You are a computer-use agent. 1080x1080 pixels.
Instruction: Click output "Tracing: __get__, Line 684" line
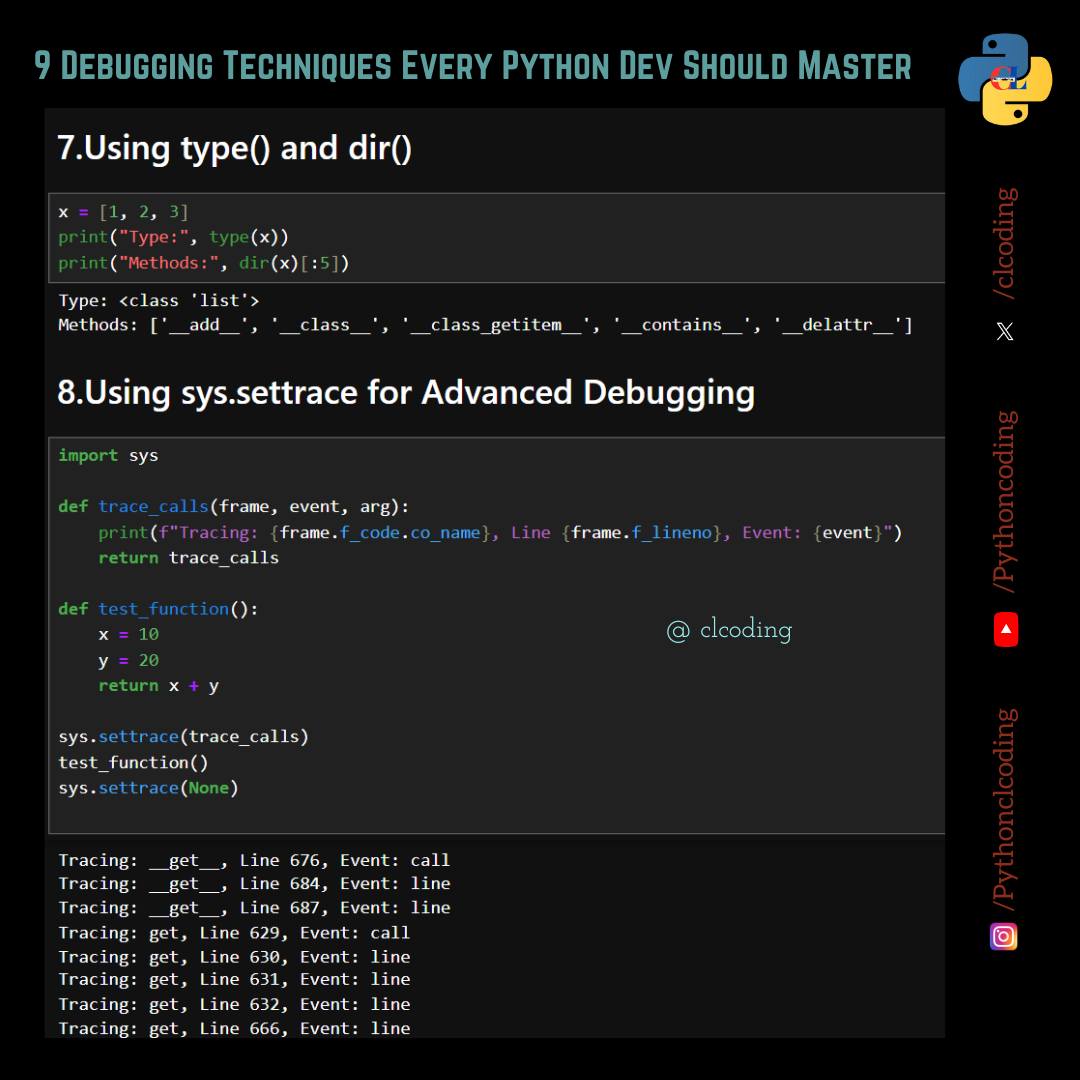(254, 884)
